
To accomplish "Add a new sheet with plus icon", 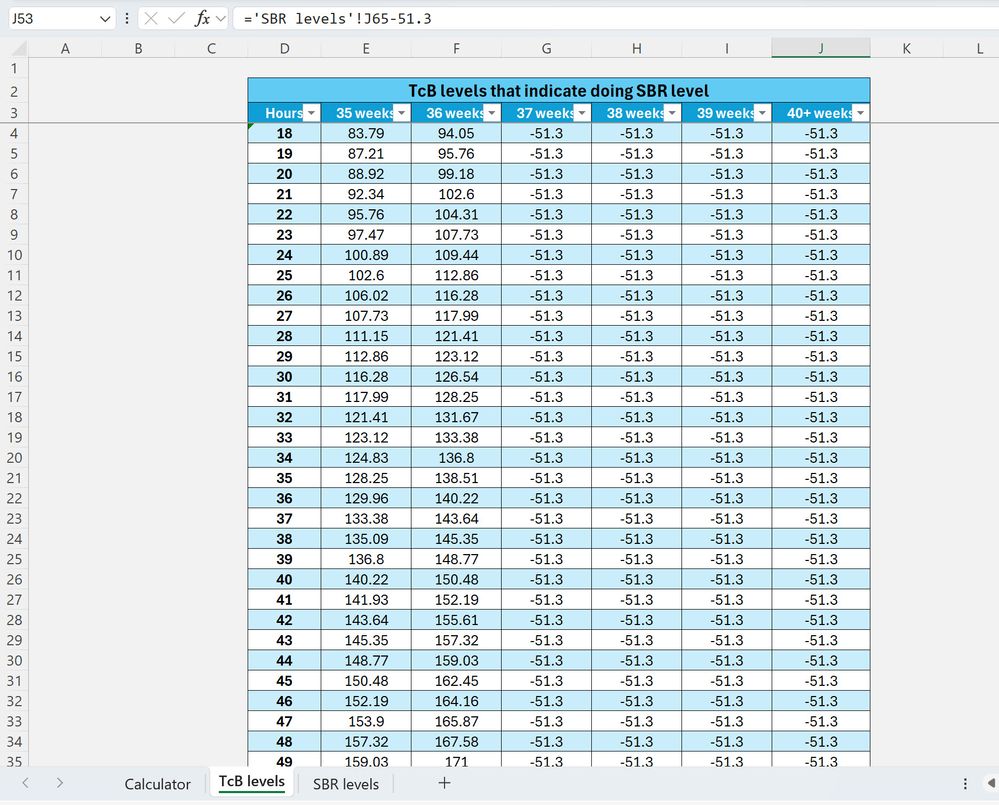I will coord(445,783).
